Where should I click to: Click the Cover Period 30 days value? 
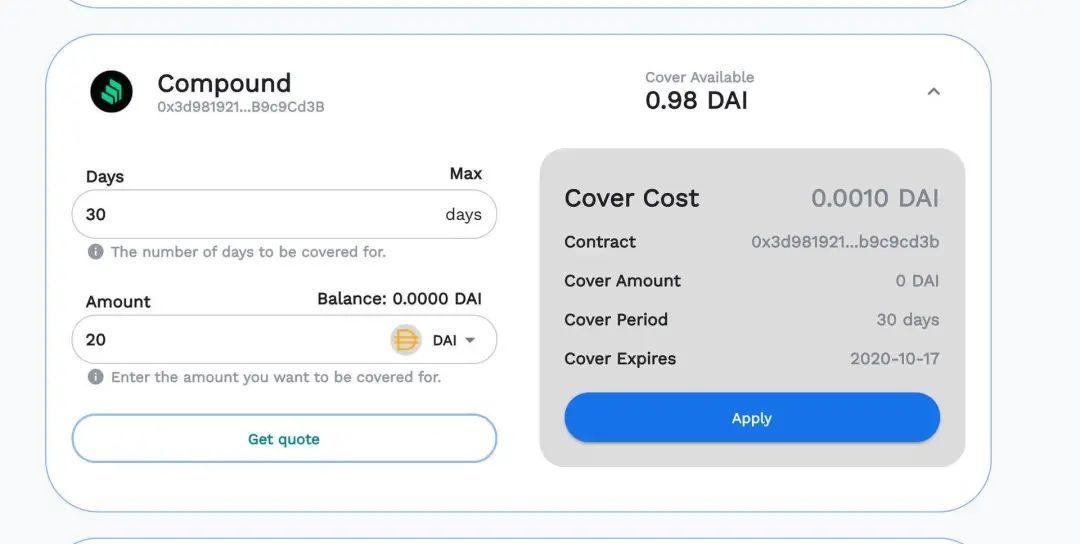pyautogui.click(x=908, y=320)
